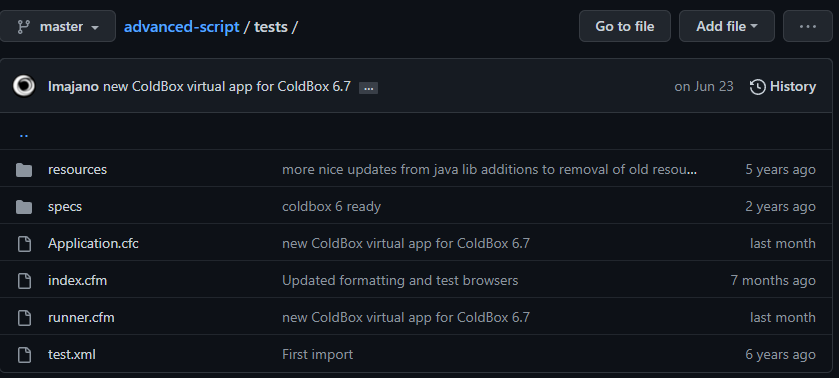The width and height of the screenshot is (839, 378).
Task: Go up to parent directory link
Action: tap(24, 134)
